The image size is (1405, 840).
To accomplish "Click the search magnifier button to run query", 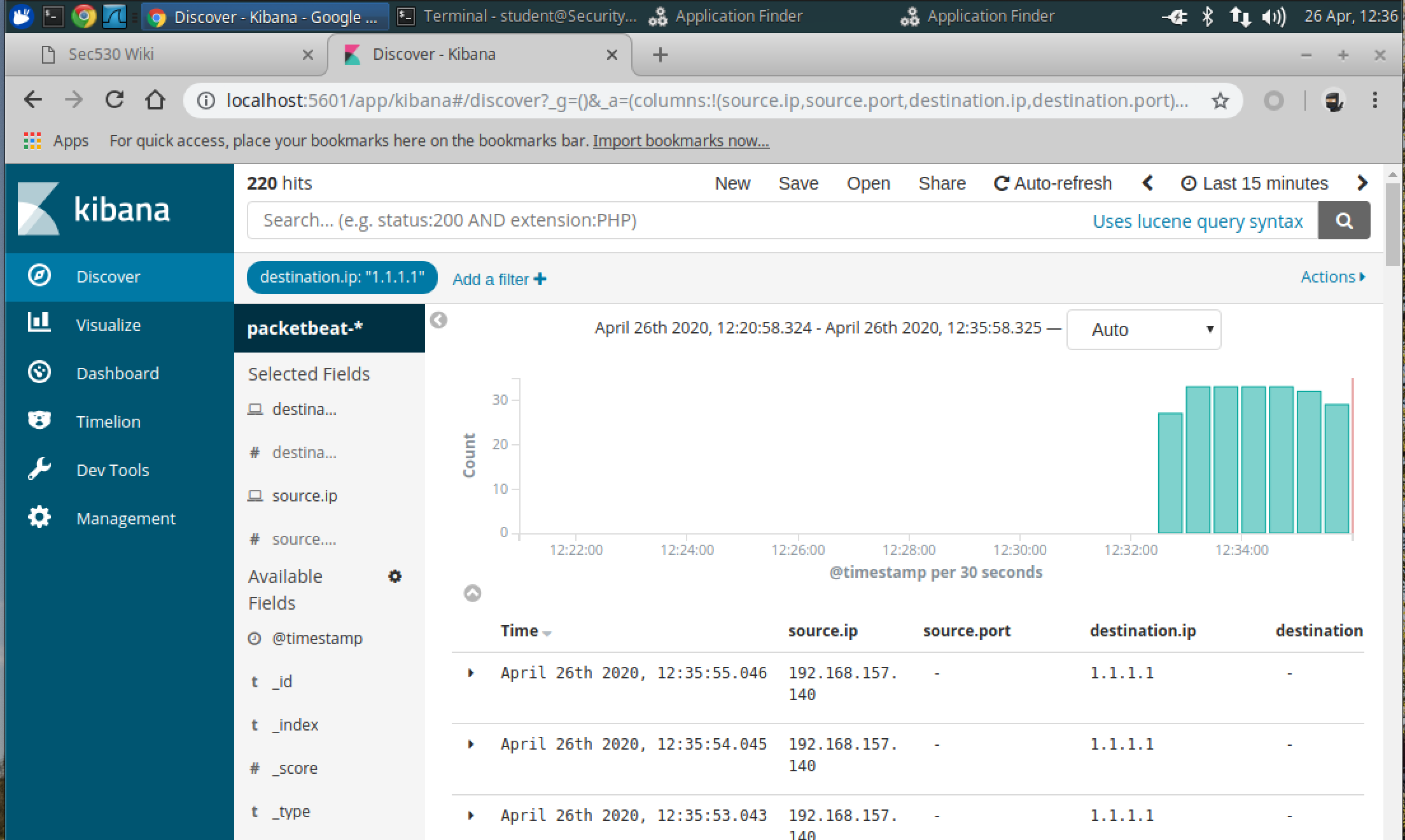I will click(x=1344, y=220).
